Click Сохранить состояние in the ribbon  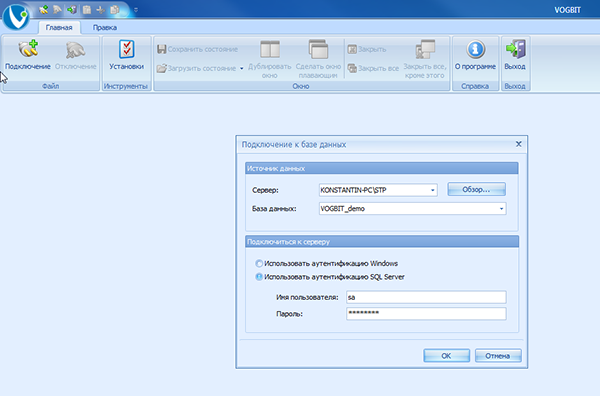point(197,49)
